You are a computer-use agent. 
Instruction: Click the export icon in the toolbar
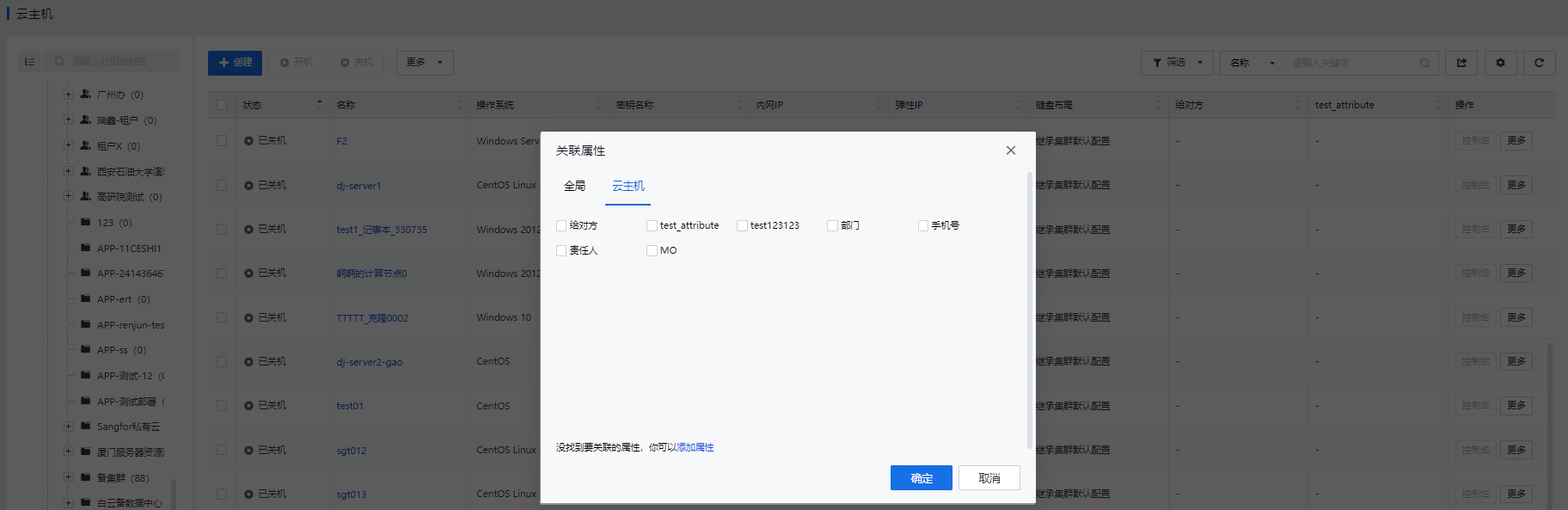pos(1461,63)
